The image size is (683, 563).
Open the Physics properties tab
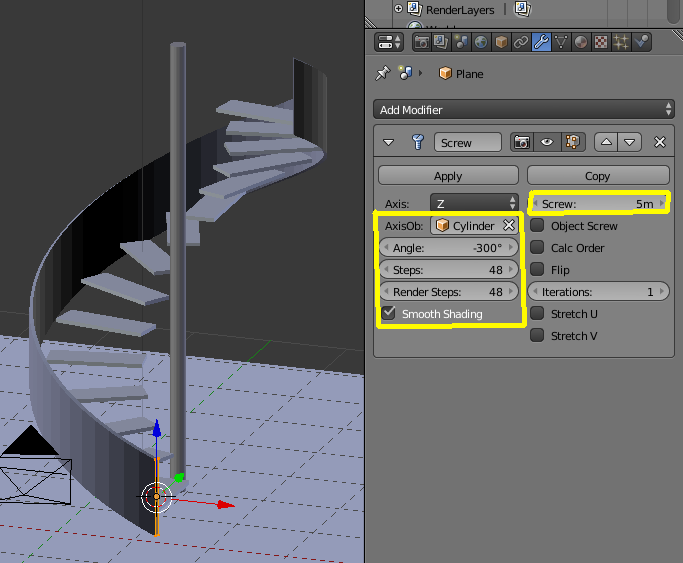pyautogui.click(x=641, y=42)
